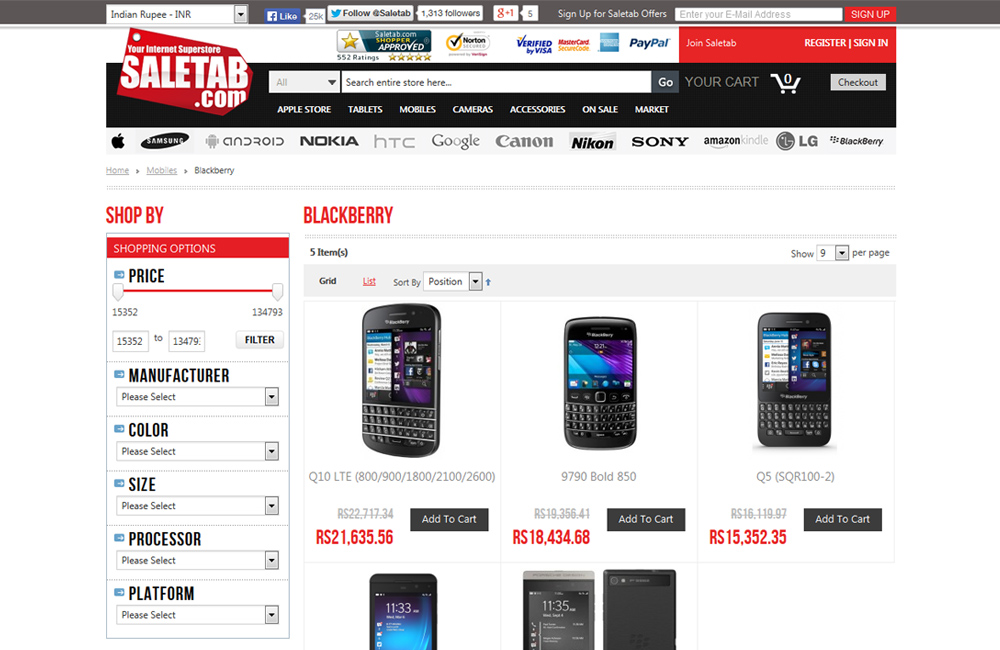Click the shopping cart icon
The height and width of the screenshot is (650, 1000).
pyautogui.click(x=786, y=83)
